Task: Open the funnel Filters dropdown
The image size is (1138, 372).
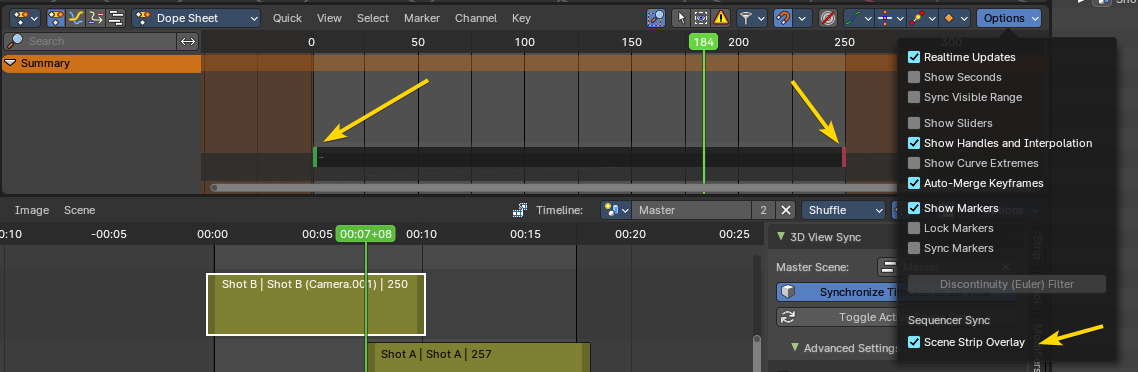Action: pyautogui.click(x=752, y=17)
